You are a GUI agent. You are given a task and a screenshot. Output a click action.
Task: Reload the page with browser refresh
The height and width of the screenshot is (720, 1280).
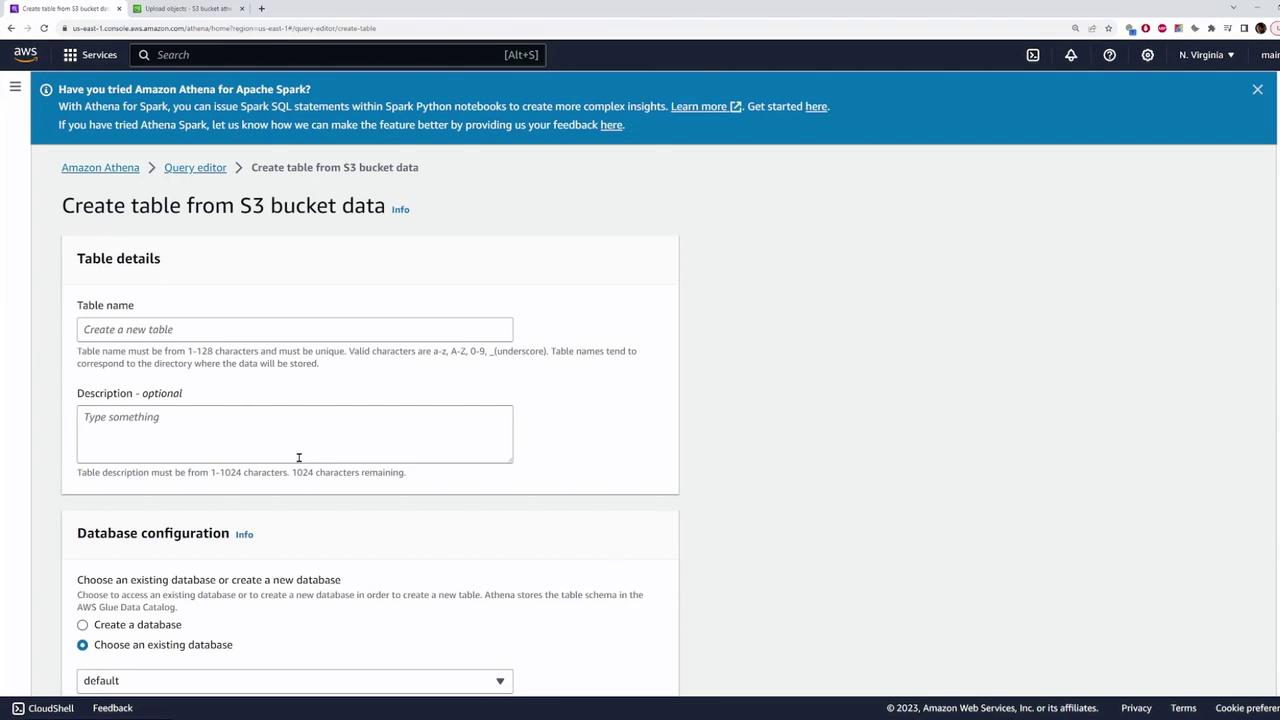click(44, 28)
